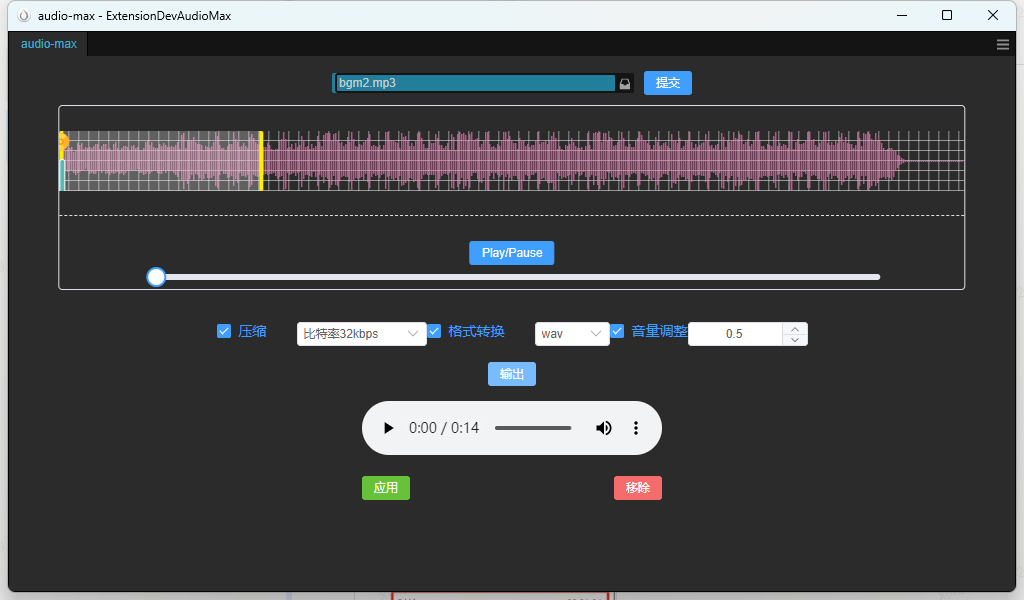Screen dimensions: 1024x600
Task: Click the zoom slider handle under Play/Pause
Action: click(x=156, y=277)
